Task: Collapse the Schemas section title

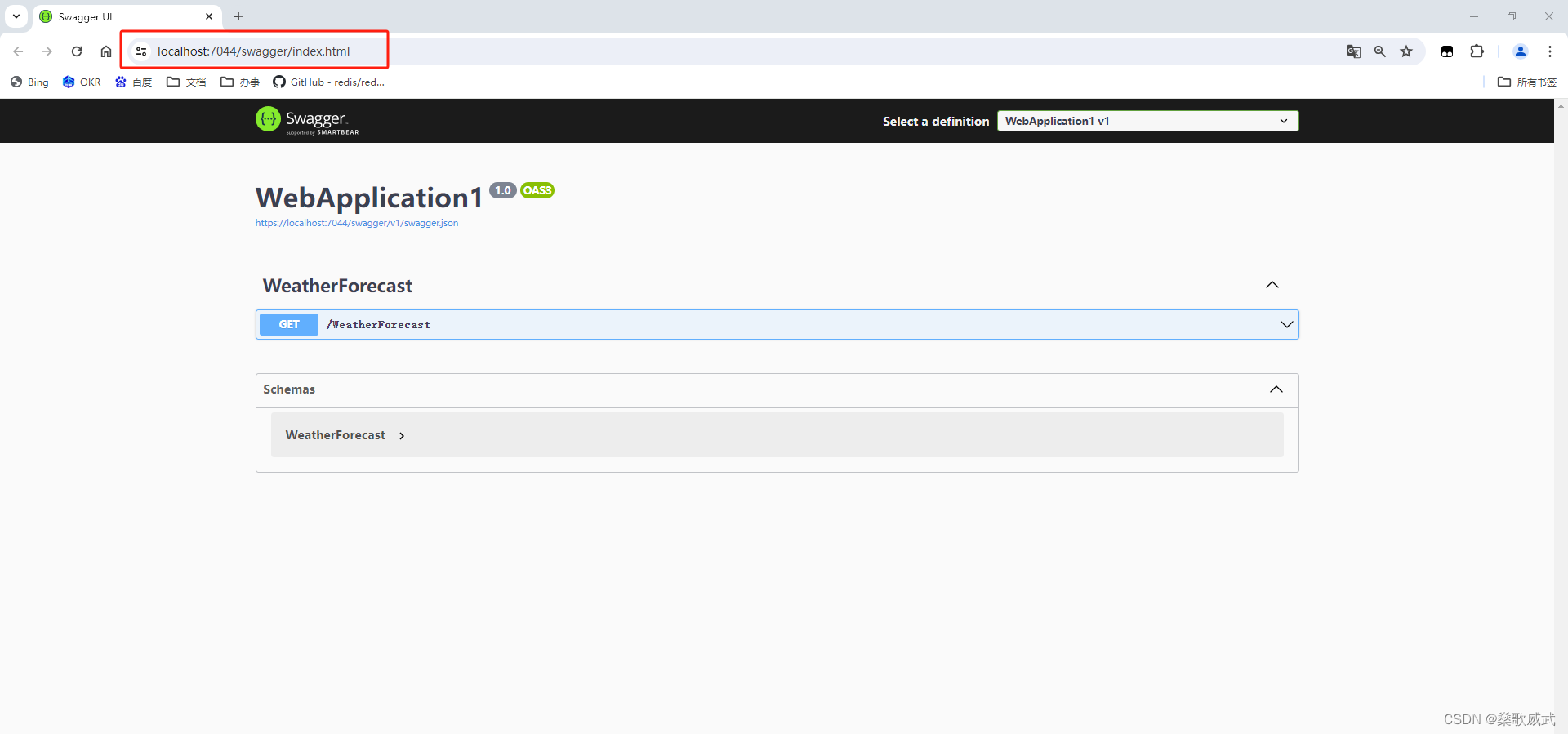Action: 289,389
